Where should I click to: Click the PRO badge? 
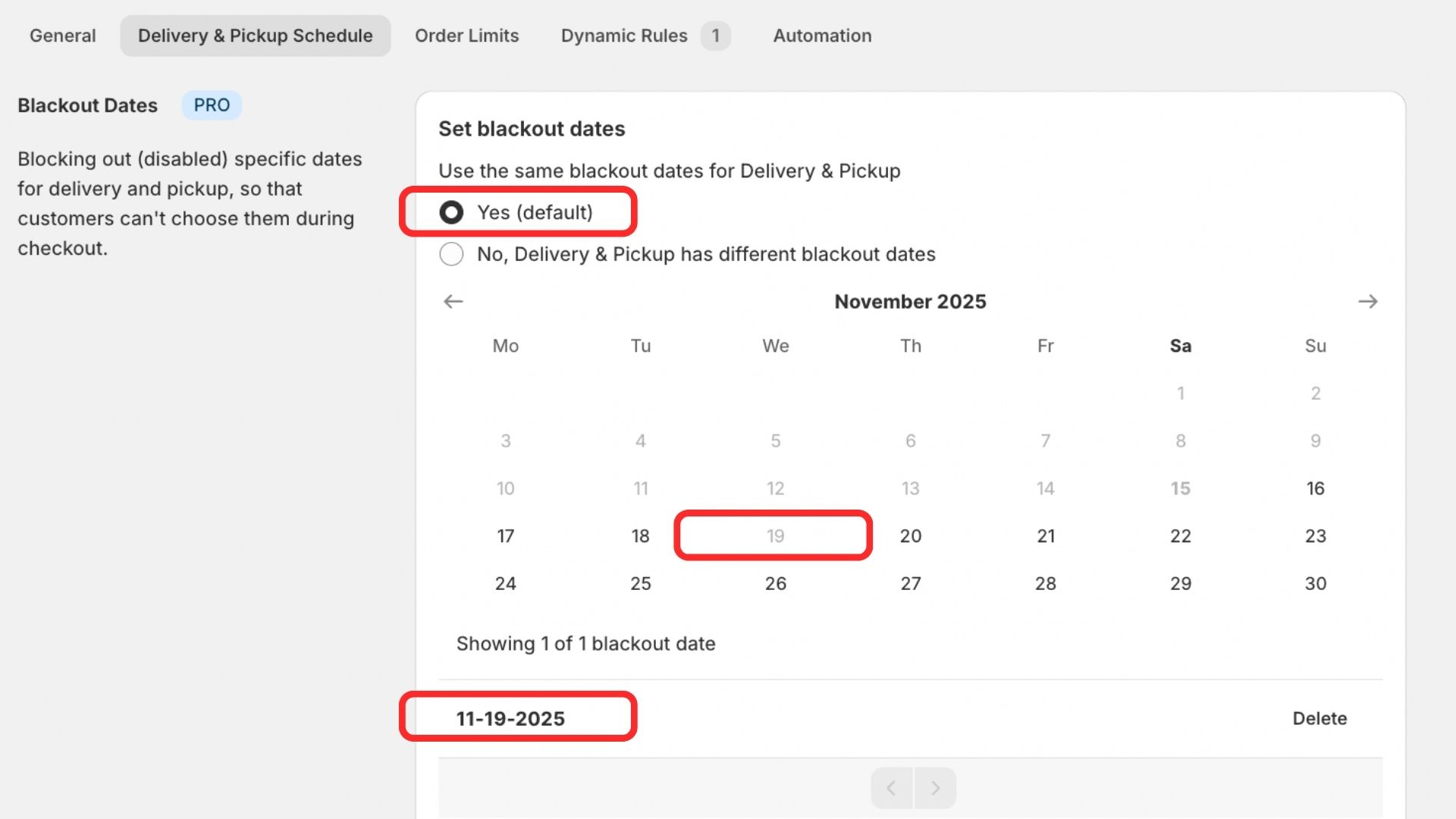tap(212, 105)
